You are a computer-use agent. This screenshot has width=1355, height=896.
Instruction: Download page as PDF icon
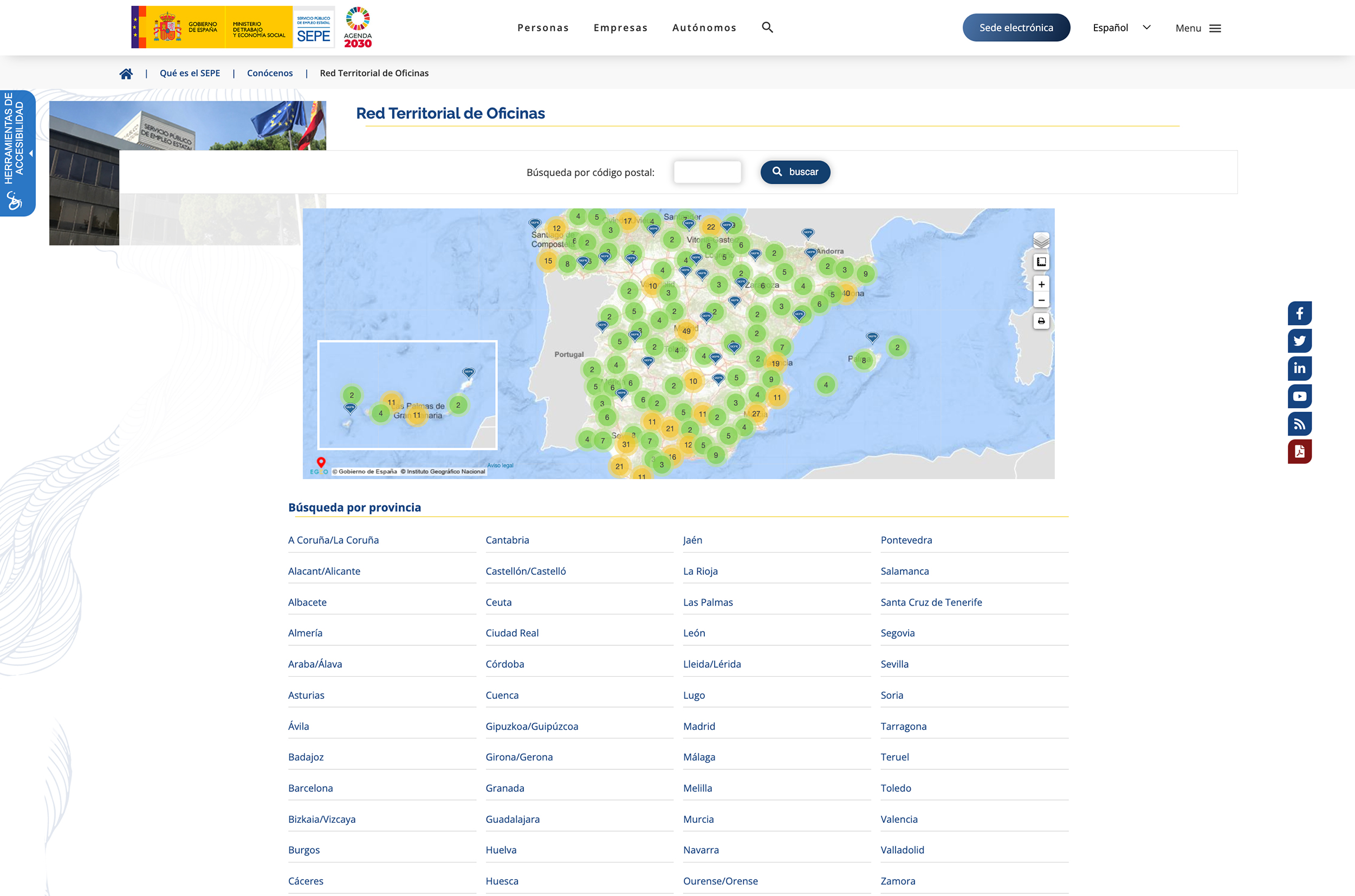point(1299,451)
